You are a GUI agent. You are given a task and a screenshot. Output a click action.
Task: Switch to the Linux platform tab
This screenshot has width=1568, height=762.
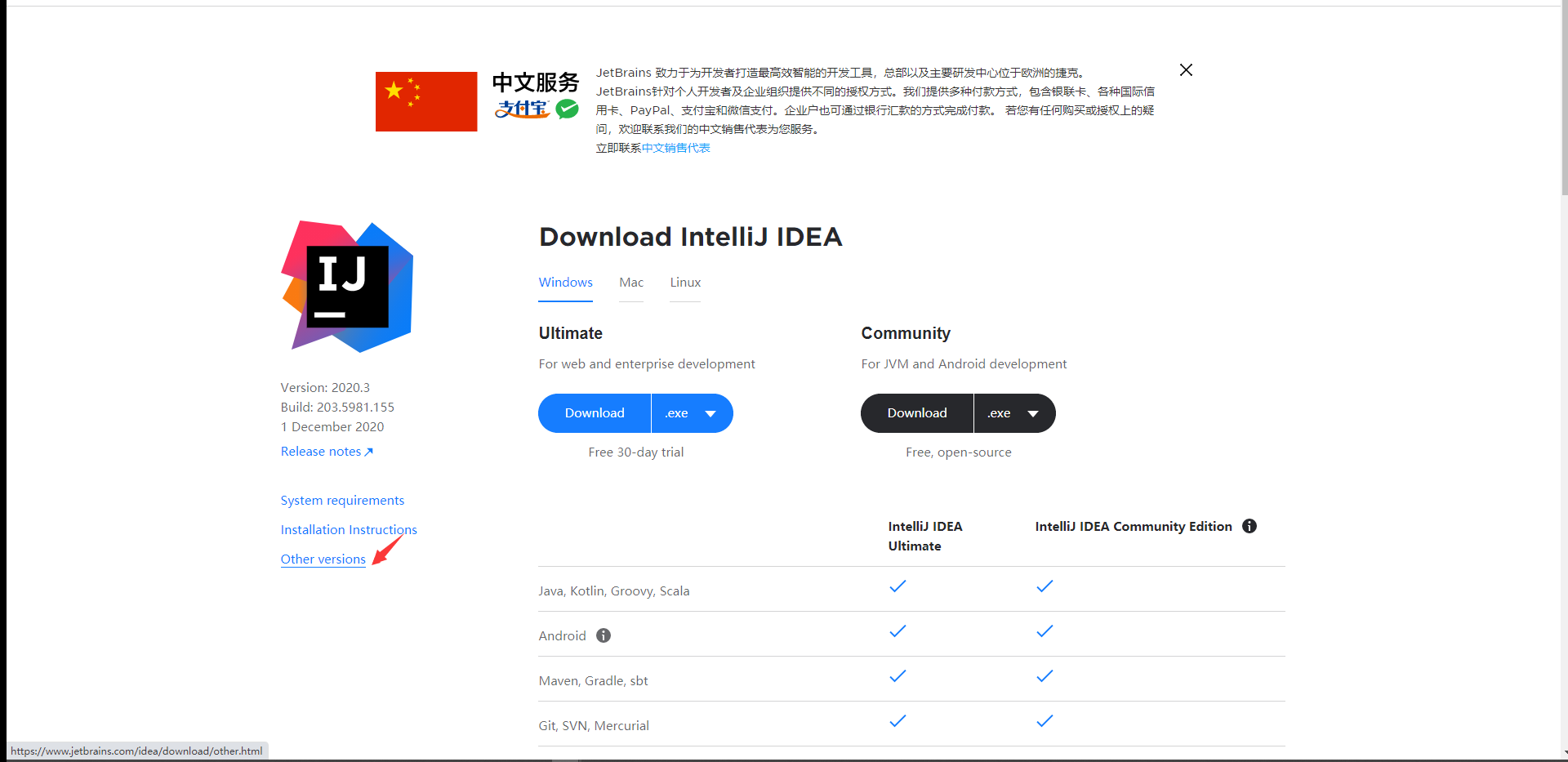pos(685,283)
